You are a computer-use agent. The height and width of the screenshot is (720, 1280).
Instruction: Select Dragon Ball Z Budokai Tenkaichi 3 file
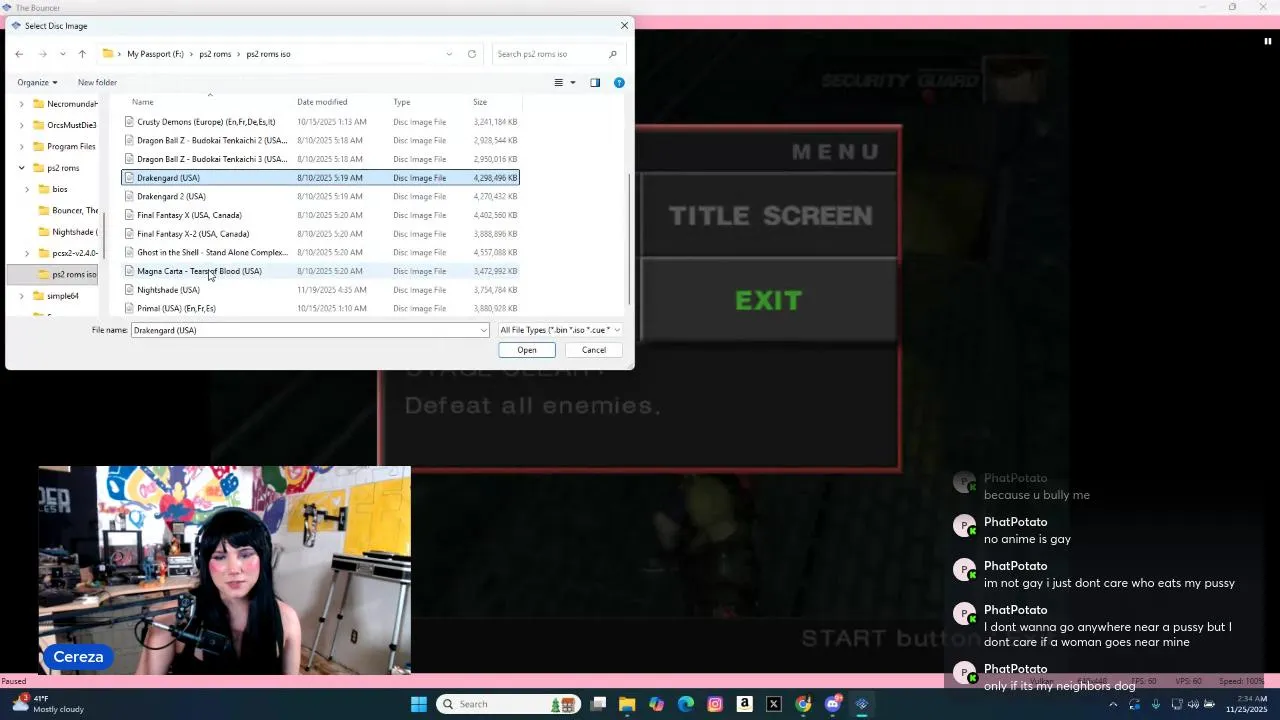pyautogui.click(x=320, y=159)
